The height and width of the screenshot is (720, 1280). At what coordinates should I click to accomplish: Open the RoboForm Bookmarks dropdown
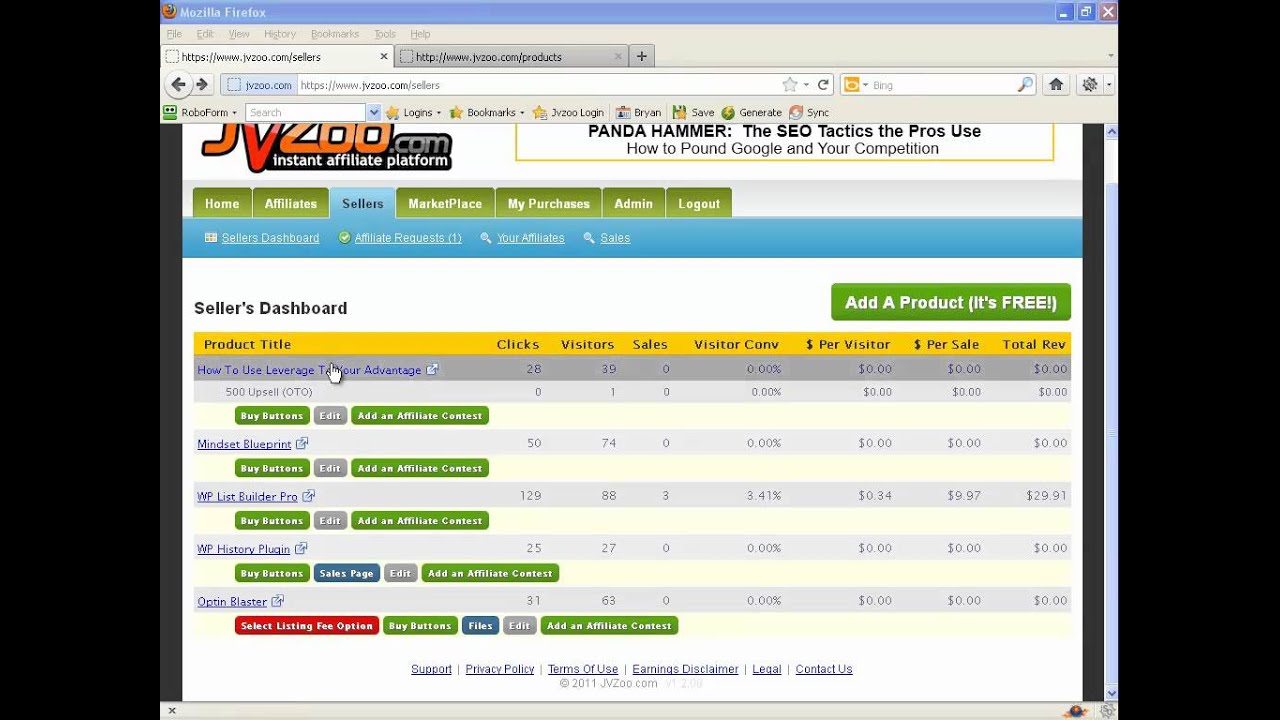click(x=487, y=112)
